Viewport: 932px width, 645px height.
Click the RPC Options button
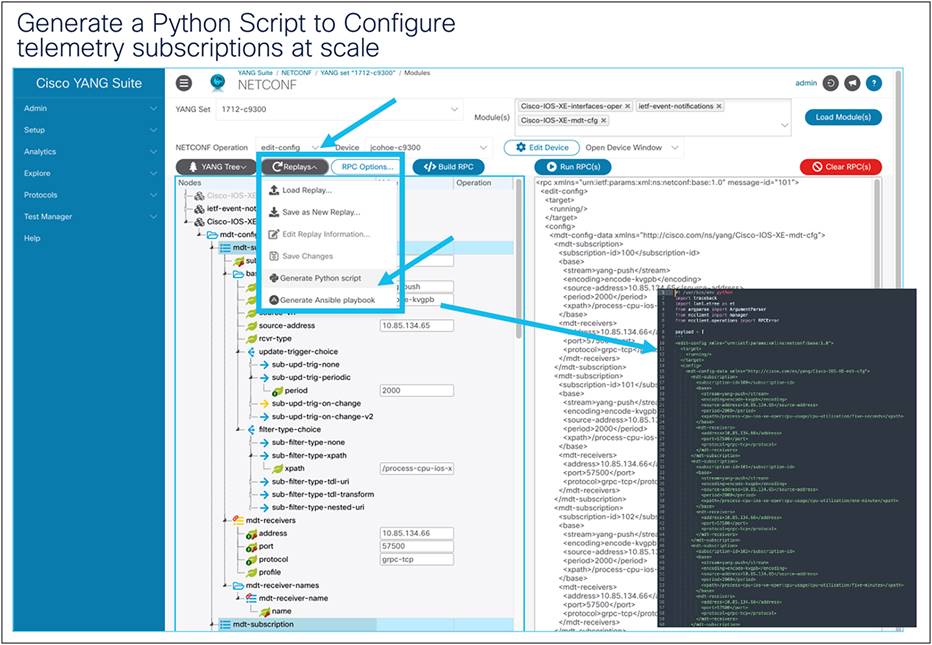[x=367, y=167]
